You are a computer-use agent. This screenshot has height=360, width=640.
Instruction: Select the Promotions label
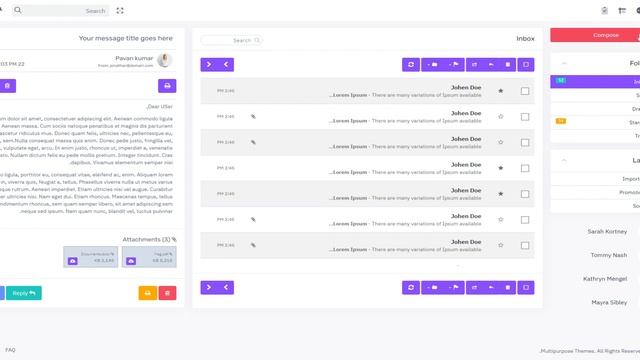[595, 192]
